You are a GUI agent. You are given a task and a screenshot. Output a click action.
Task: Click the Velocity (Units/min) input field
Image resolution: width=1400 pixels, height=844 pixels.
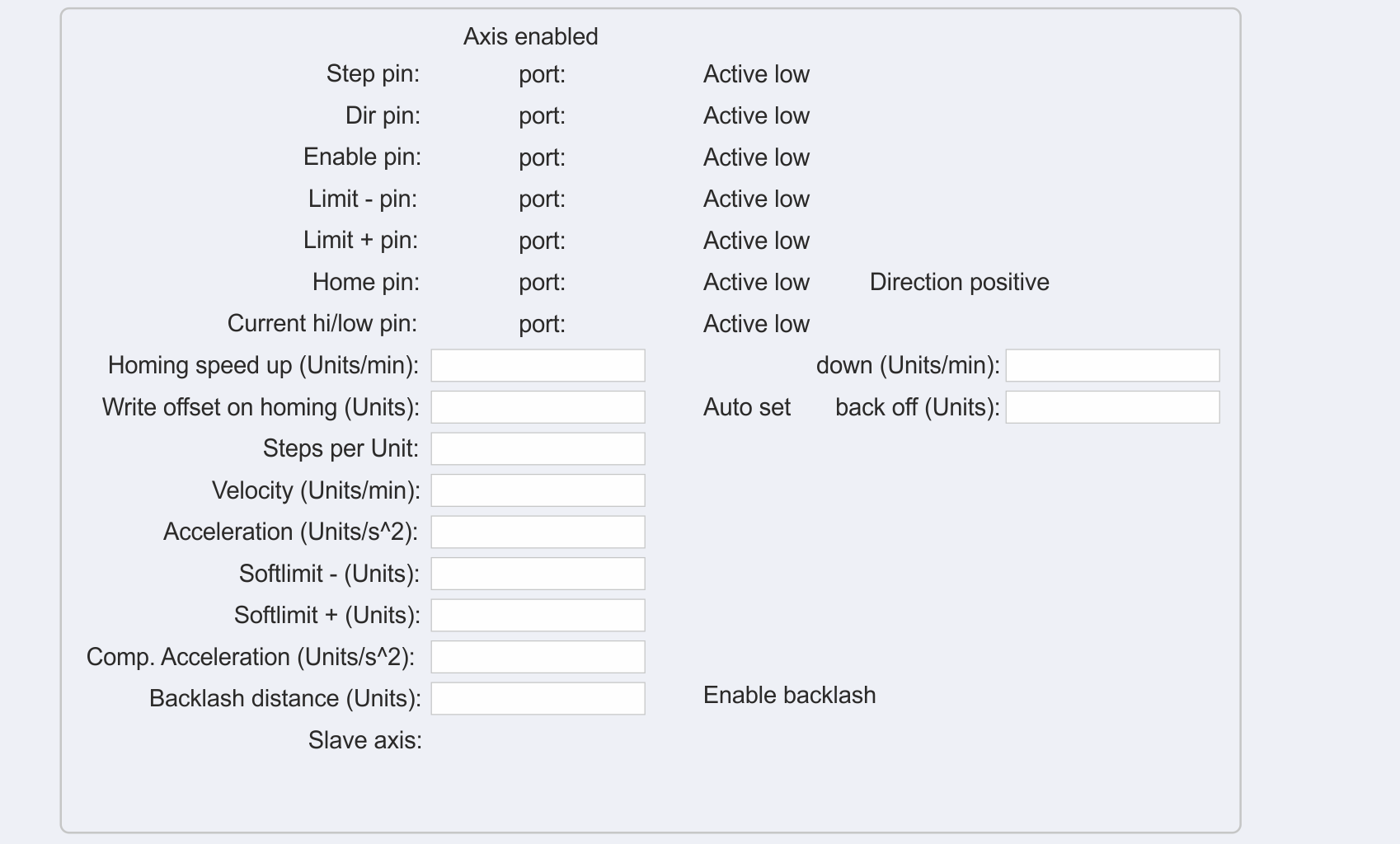click(x=538, y=490)
